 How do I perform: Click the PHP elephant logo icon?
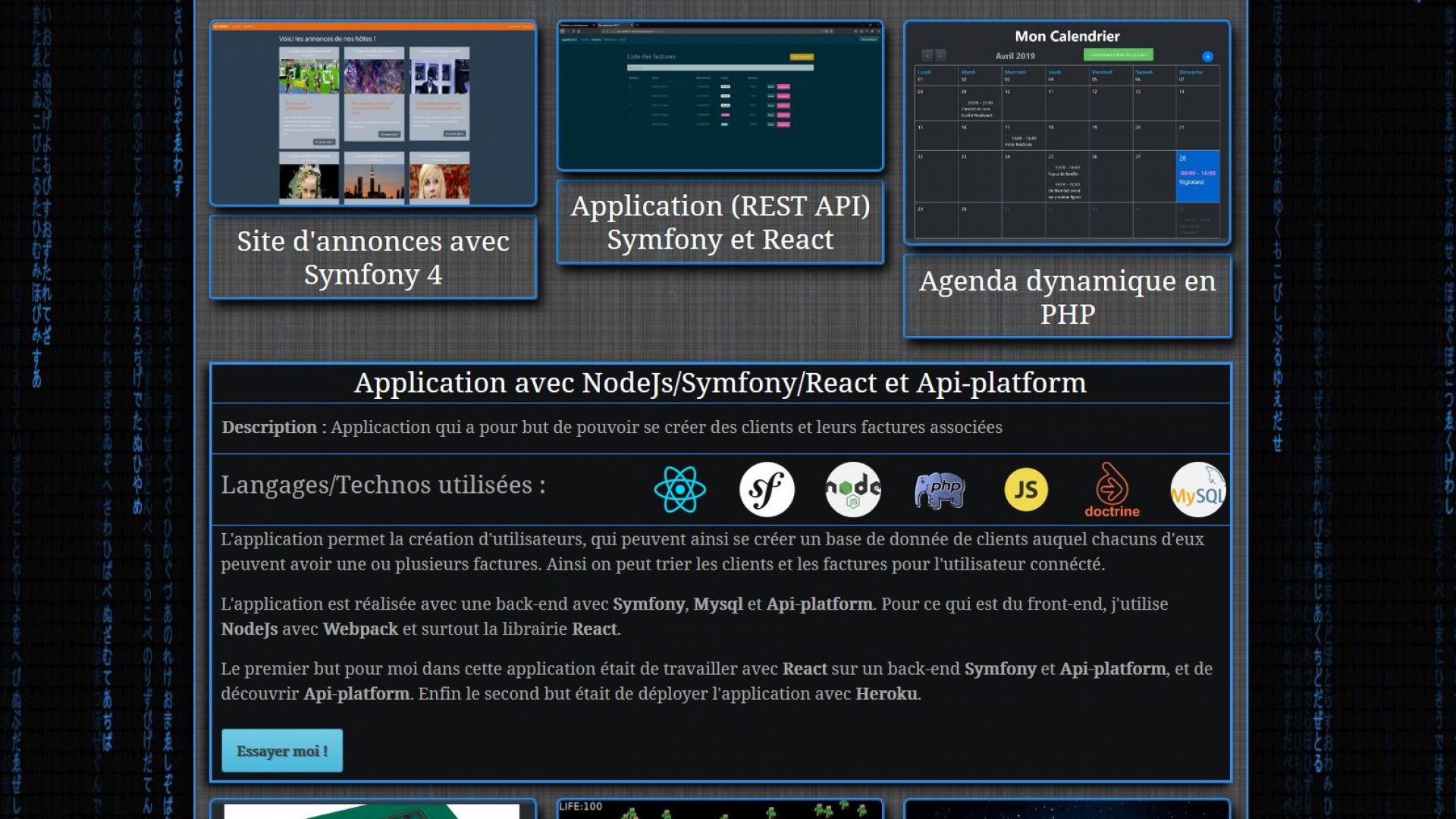coord(940,491)
